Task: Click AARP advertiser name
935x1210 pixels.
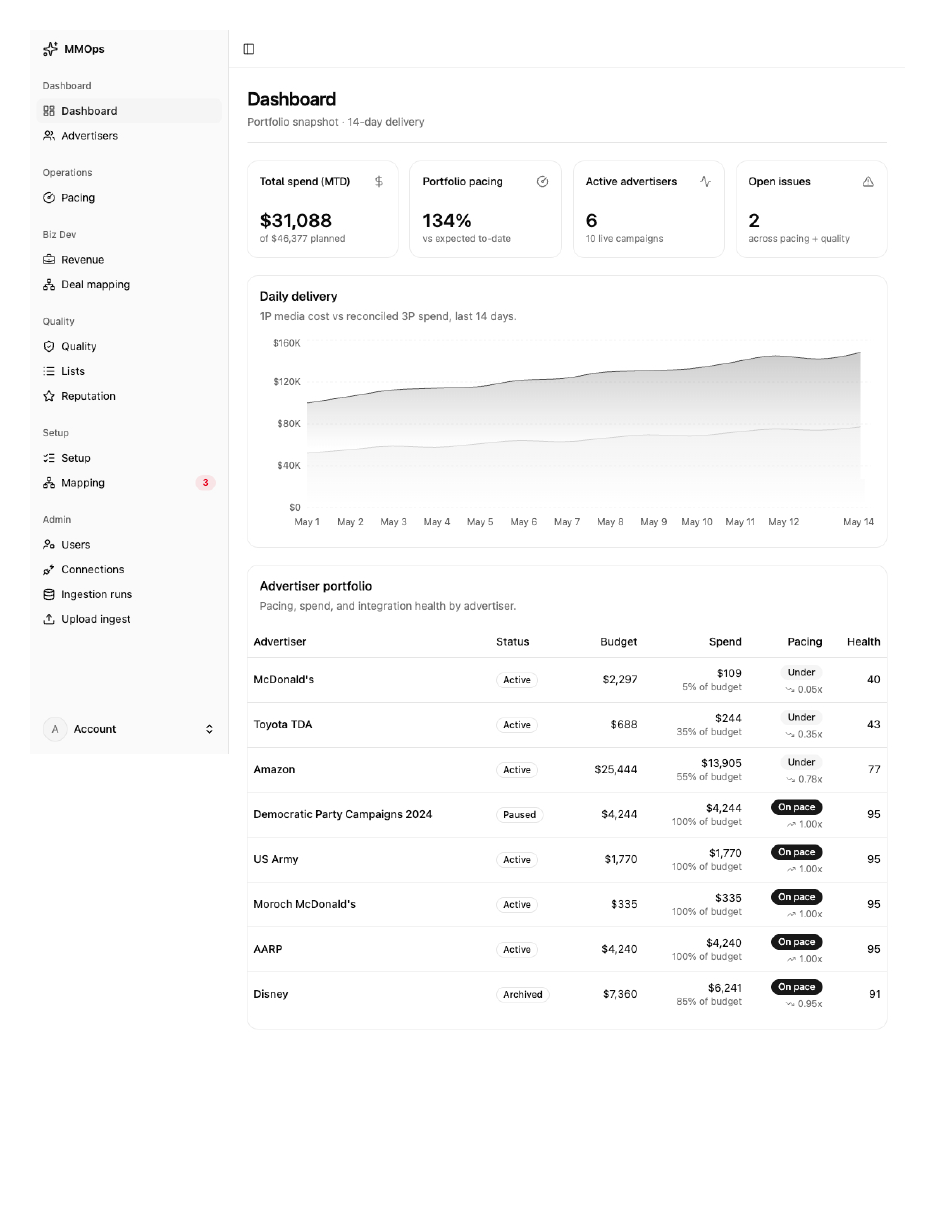Action: [268, 950]
